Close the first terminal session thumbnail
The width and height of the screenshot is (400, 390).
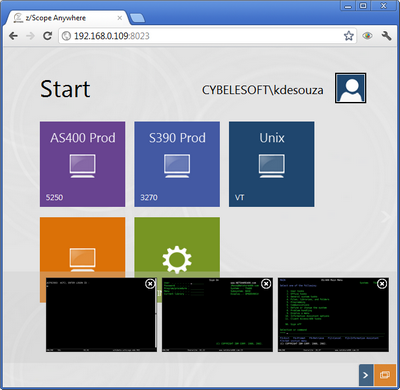click(150, 283)
